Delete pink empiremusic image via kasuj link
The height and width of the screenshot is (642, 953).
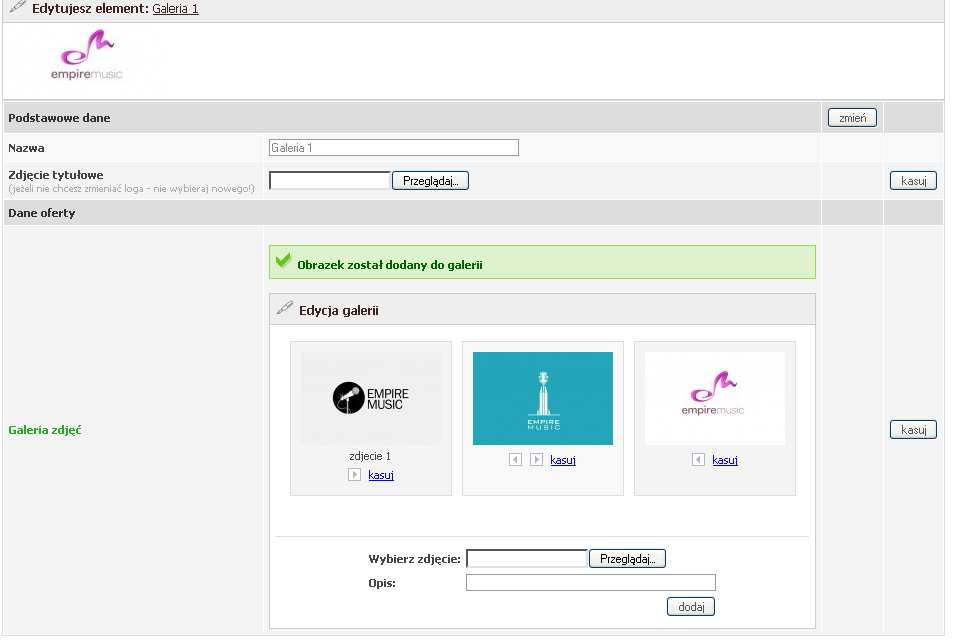pos(725,460)
